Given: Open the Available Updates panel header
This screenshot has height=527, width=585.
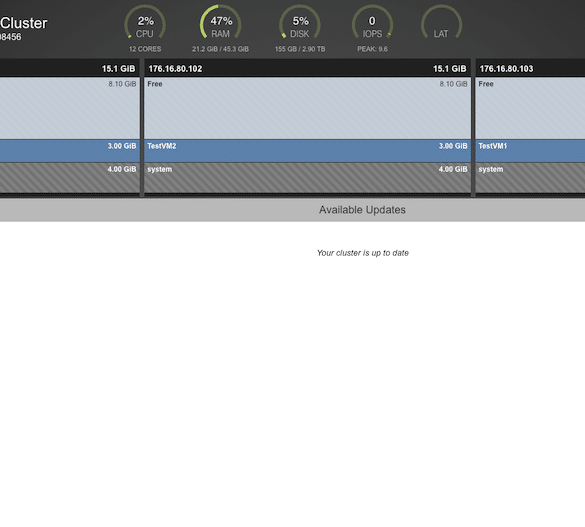Looking at the screenshot, I should pos(292,210).
